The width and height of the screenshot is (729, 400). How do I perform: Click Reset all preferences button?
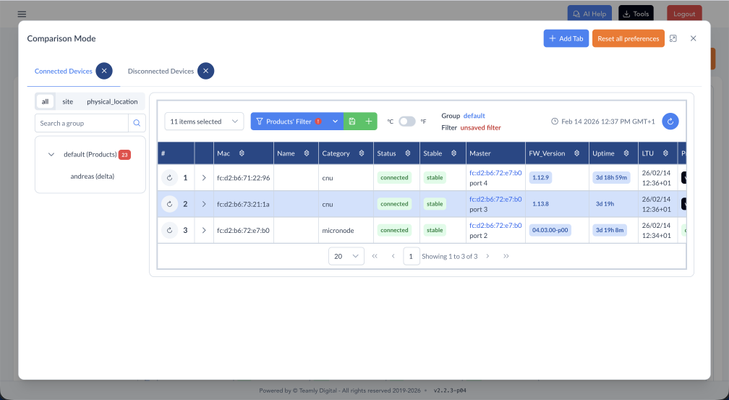tap(628, 39)
